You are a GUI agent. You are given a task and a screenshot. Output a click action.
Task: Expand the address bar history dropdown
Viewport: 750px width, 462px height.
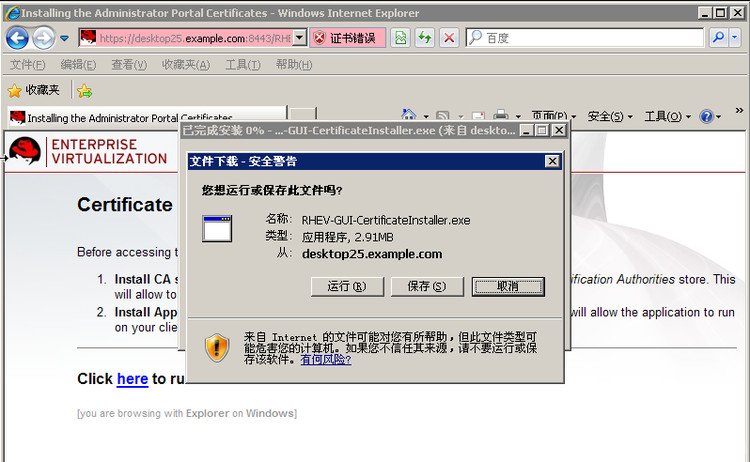[299, 37]
